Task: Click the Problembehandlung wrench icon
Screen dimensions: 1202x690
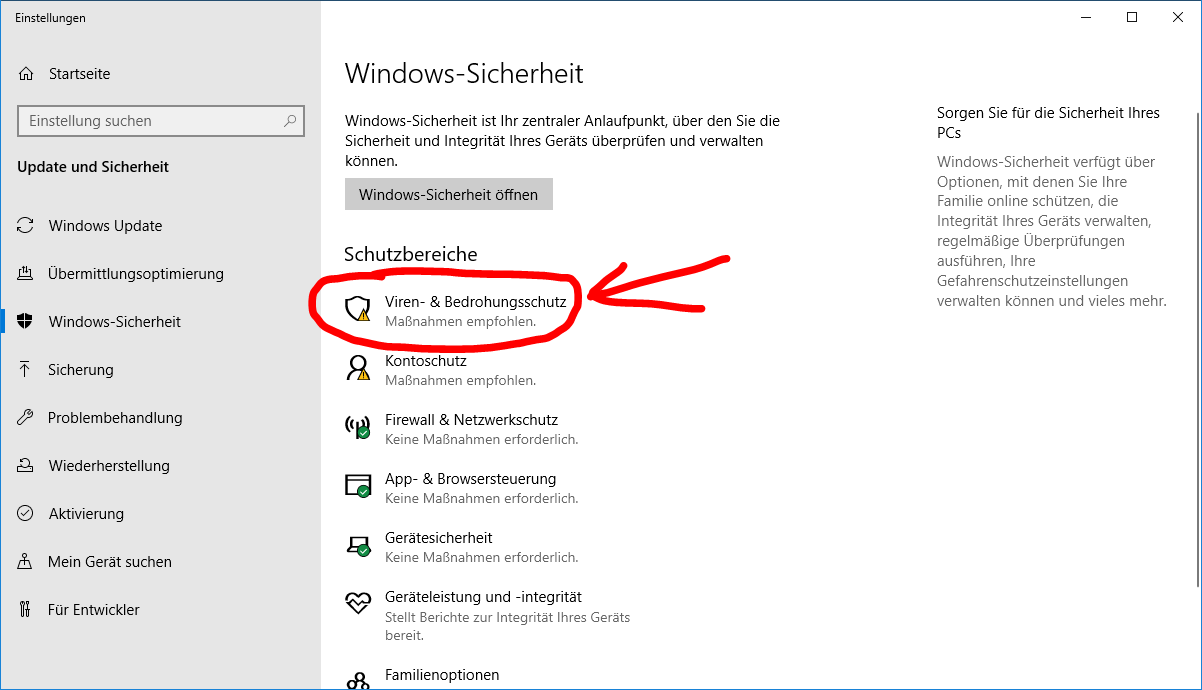Action: pos(26,418)
